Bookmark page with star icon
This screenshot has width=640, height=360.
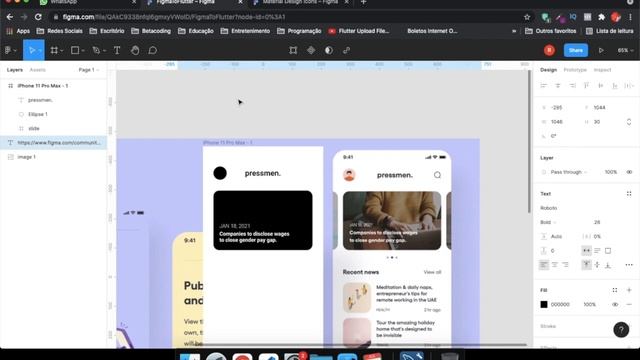tap(527, 17)
